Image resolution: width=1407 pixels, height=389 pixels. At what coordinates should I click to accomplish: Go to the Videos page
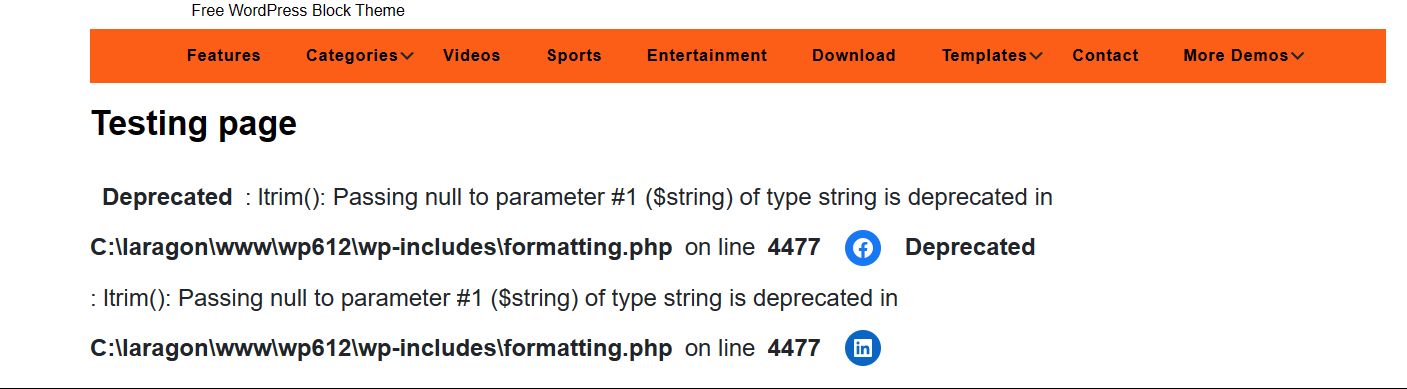click(472, 56)
